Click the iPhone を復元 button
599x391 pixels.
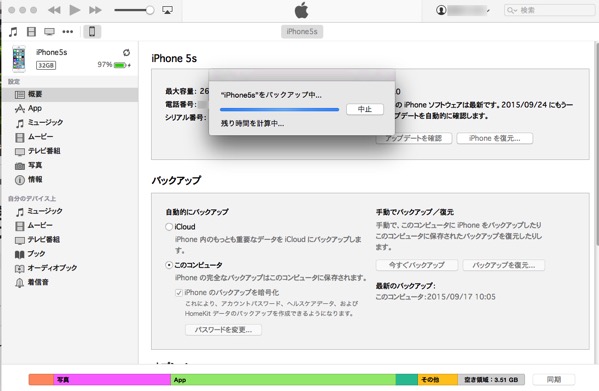(495, 138)
